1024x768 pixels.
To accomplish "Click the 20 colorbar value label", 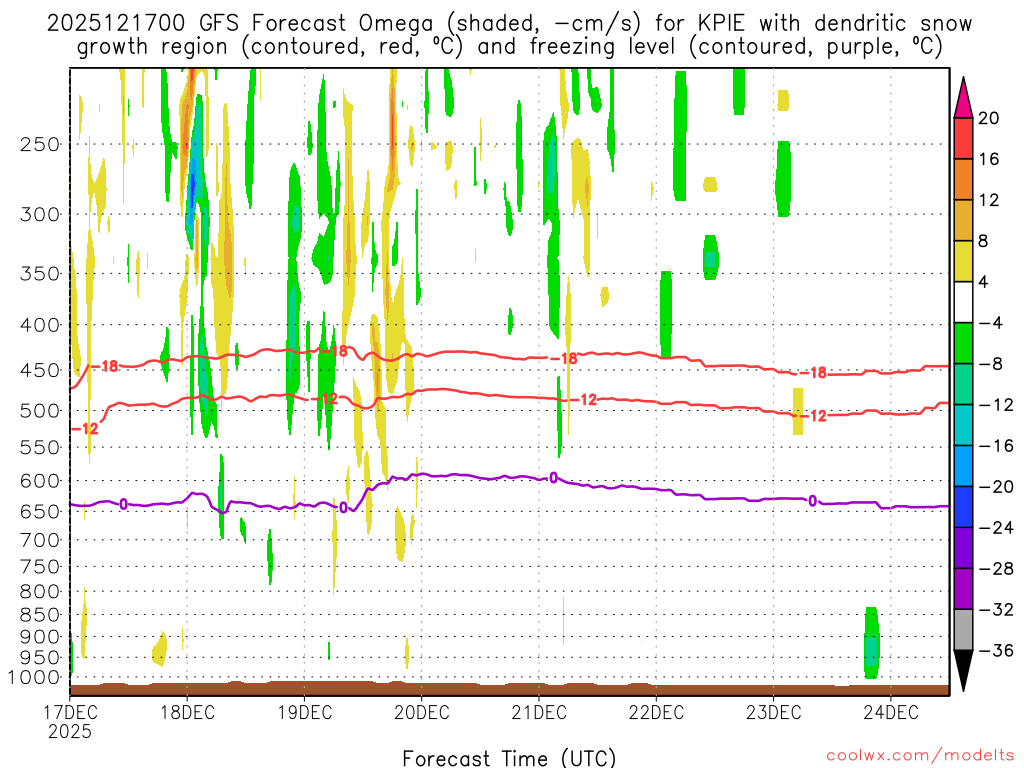I will pos(989,118).
